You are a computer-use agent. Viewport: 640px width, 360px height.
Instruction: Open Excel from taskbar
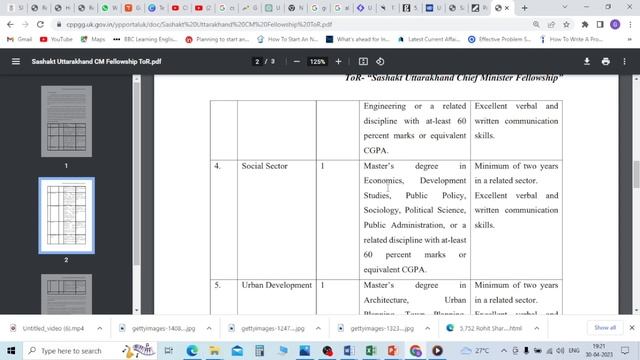[371, 351]
